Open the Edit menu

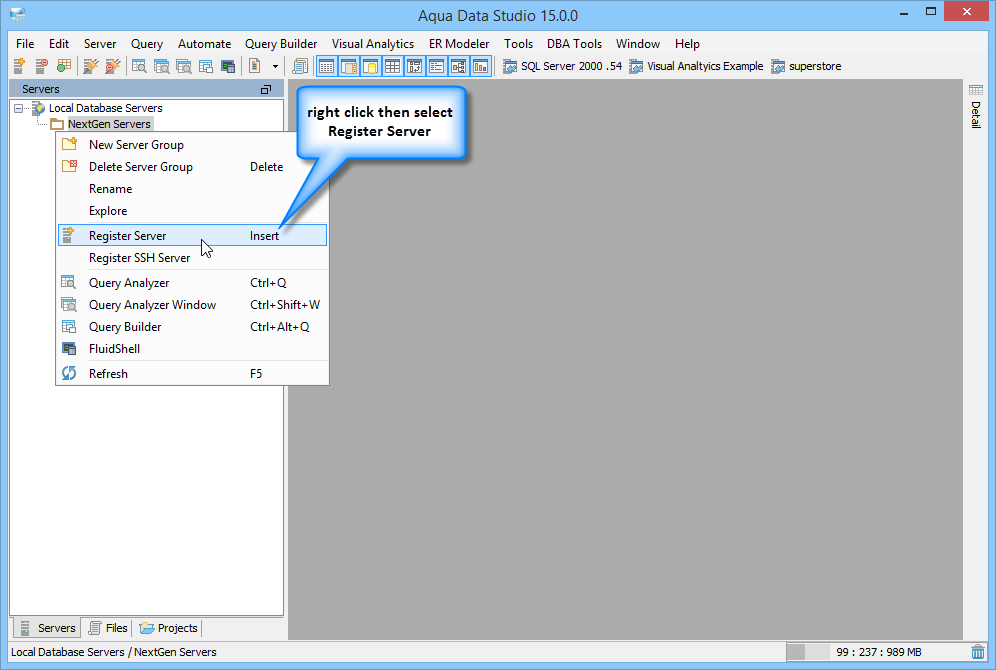click(x=59, y=44)
